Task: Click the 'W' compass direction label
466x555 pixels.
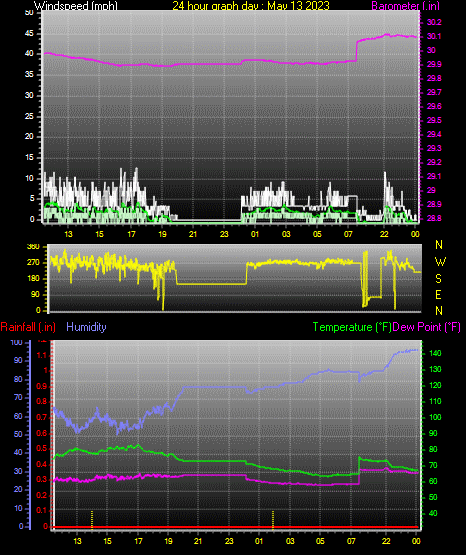Action: (x=440, y=262)
